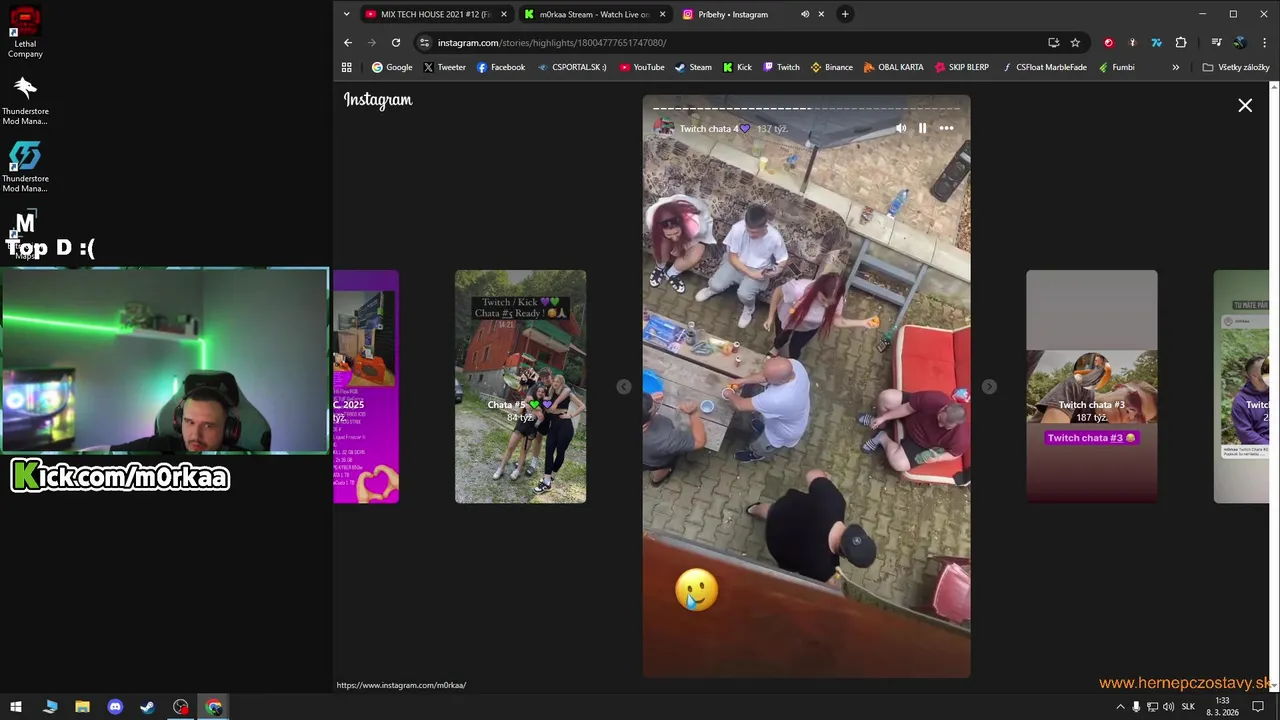Viewport: 1280px width, 720px height.
Task: Click the red circular extension icon
Action: (x=1108, y=42)
